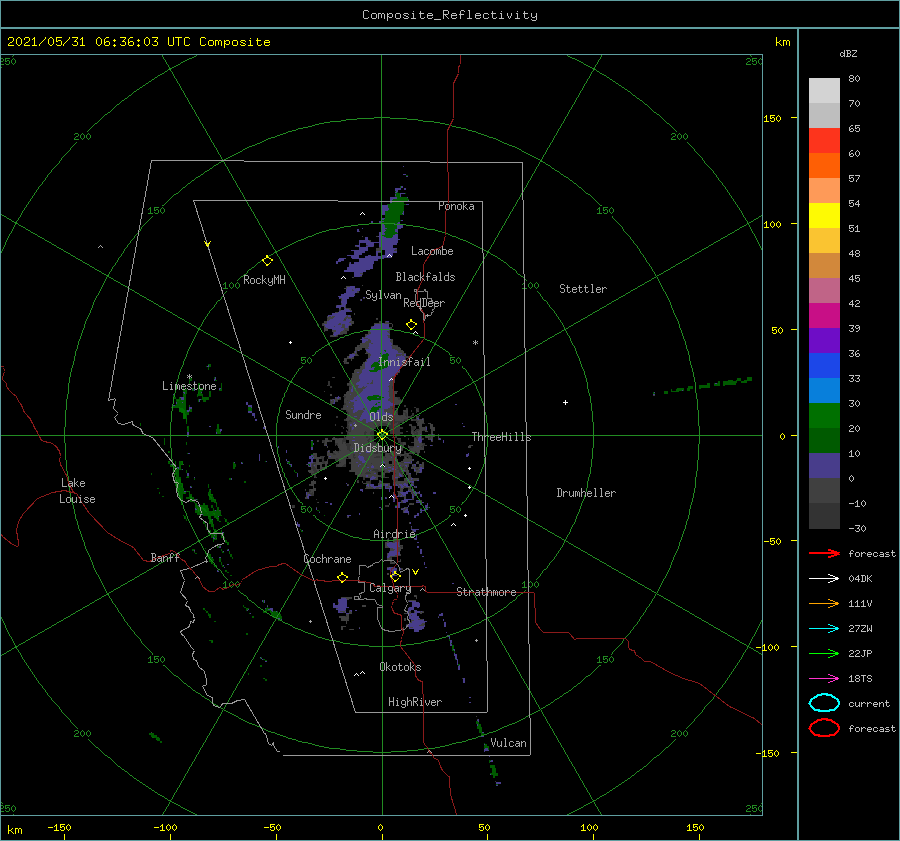Click the Didsbury town label
The width and height of the screenshot is (900, 841).
[x=378, y=448]
